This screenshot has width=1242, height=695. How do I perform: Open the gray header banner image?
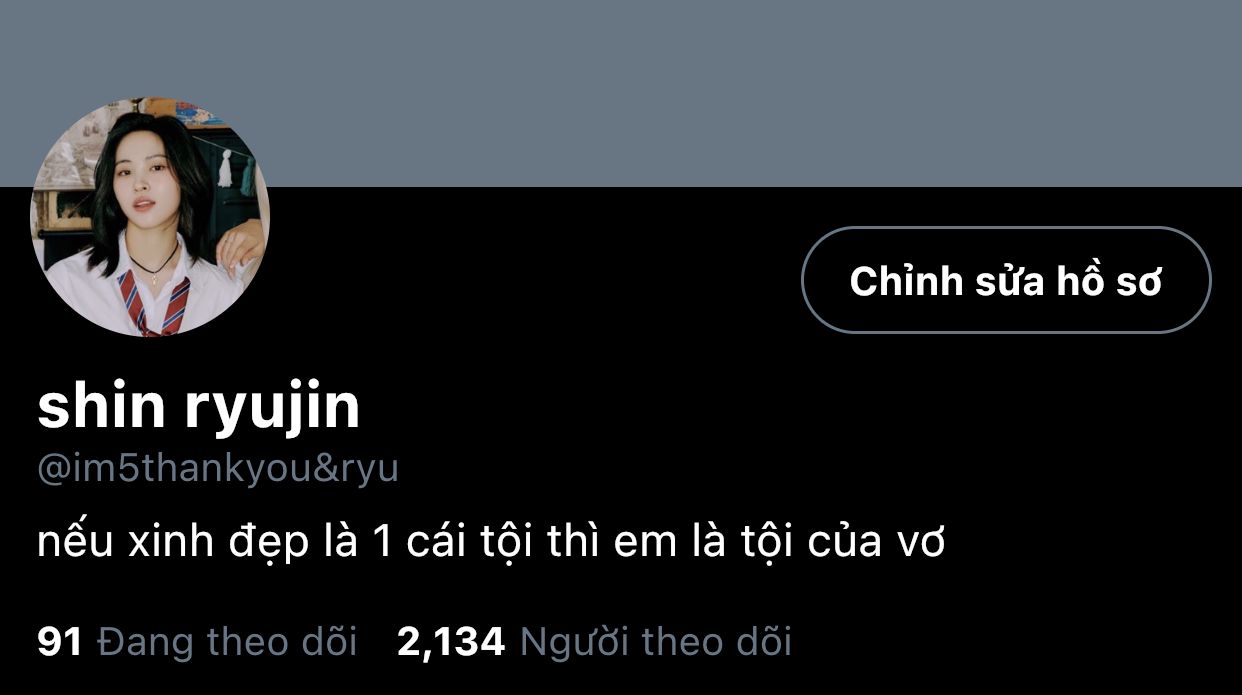[x=621, y=93]
